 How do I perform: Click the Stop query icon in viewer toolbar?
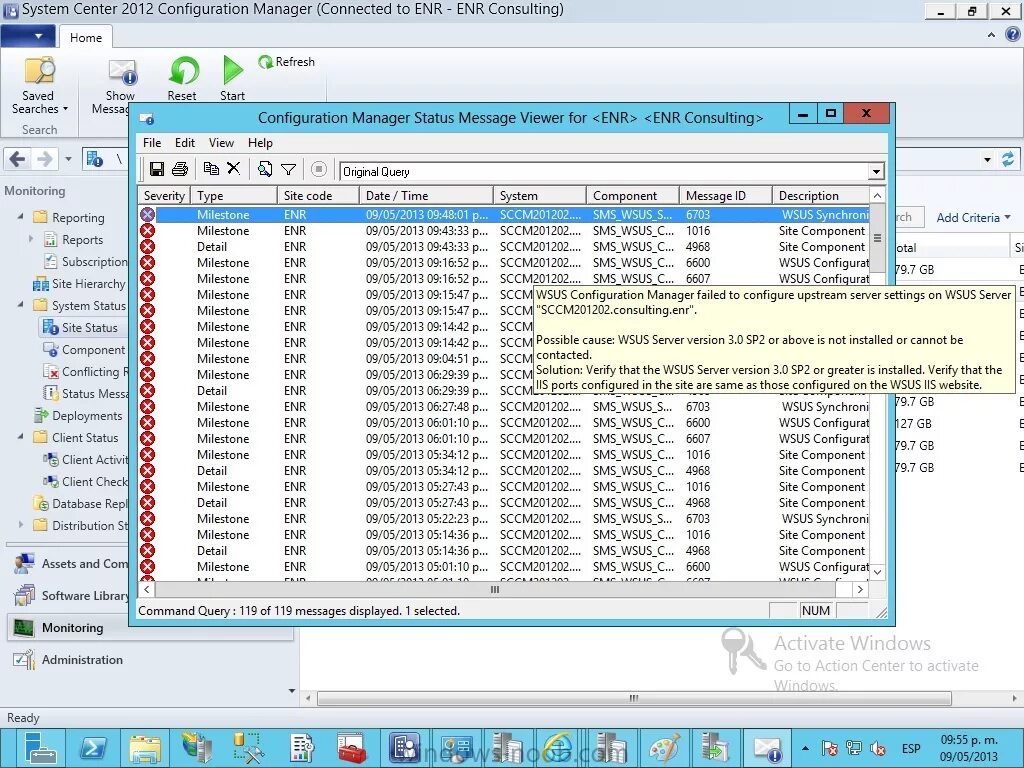pos(319,169)
